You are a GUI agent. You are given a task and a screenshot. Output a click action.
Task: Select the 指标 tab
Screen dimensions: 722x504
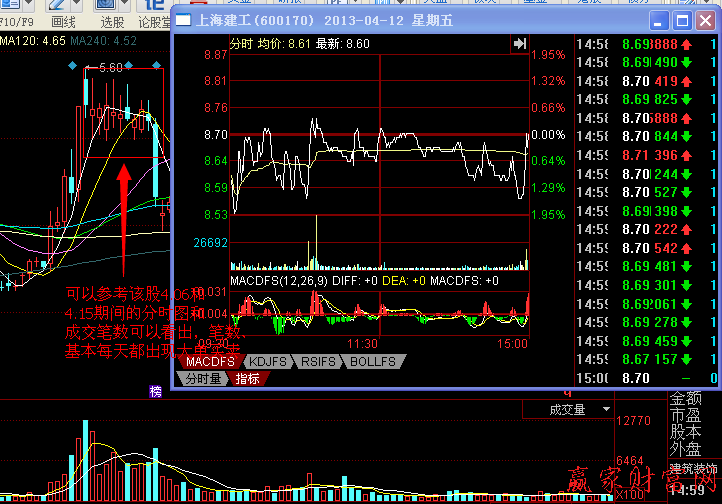tap(248, 378)
